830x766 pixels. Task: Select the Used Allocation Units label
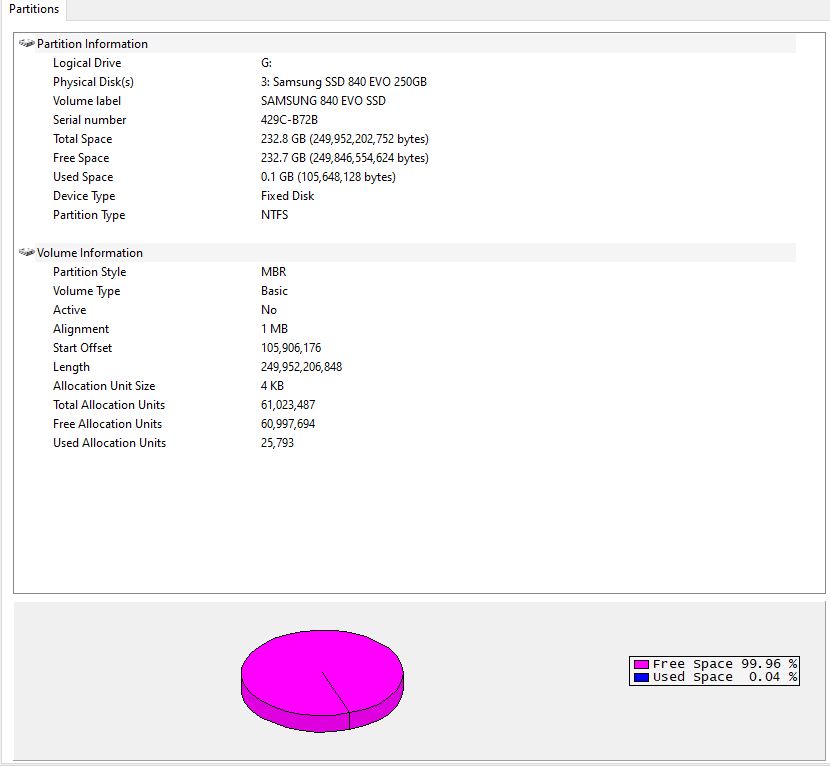110,443
